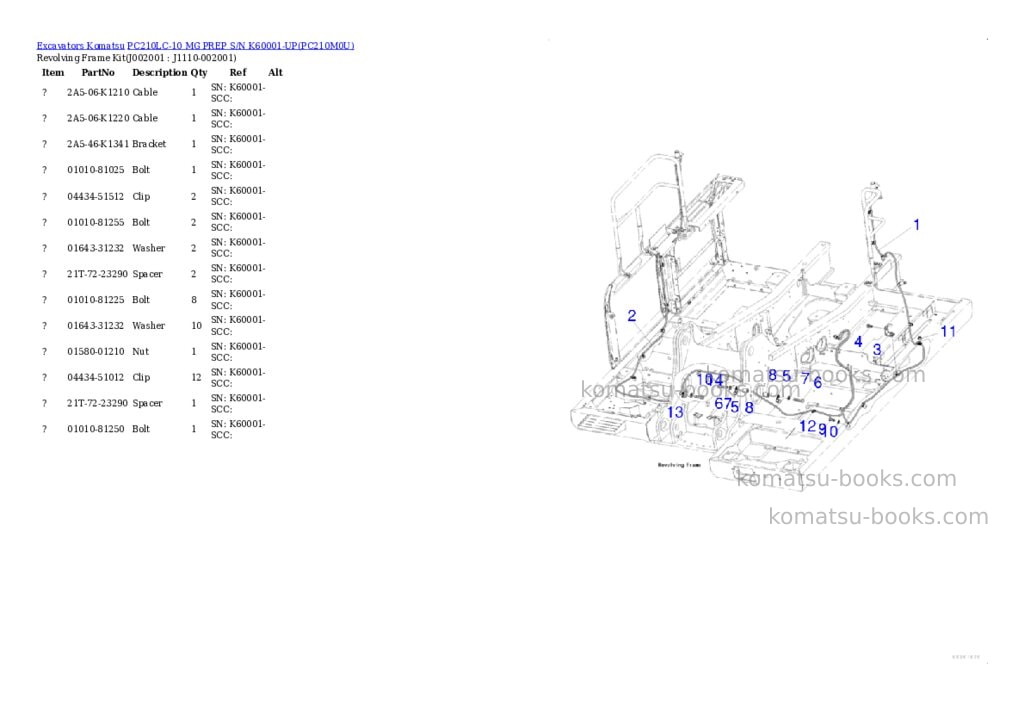Click the Item column header
The width and height of the screenshot is (1024, 725).
pyautogui.click(x=53, y=72)
